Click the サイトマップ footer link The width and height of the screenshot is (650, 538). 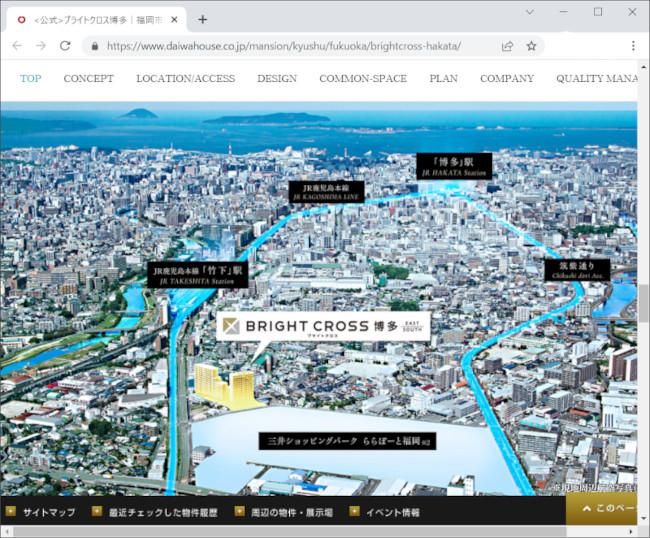pos(49,512)
